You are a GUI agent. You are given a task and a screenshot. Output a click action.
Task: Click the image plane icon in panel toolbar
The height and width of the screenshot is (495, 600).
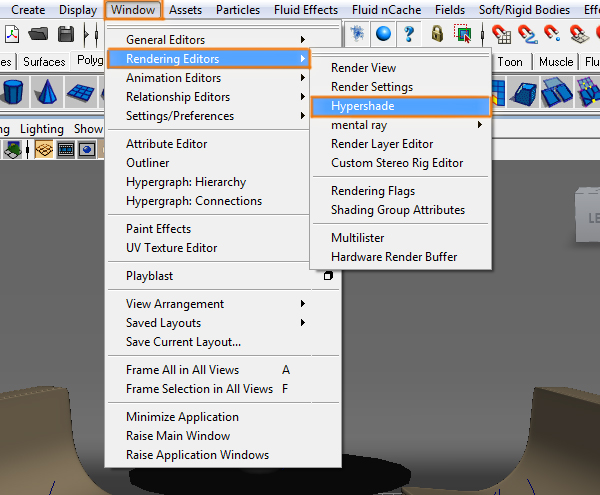coord(13,150)
